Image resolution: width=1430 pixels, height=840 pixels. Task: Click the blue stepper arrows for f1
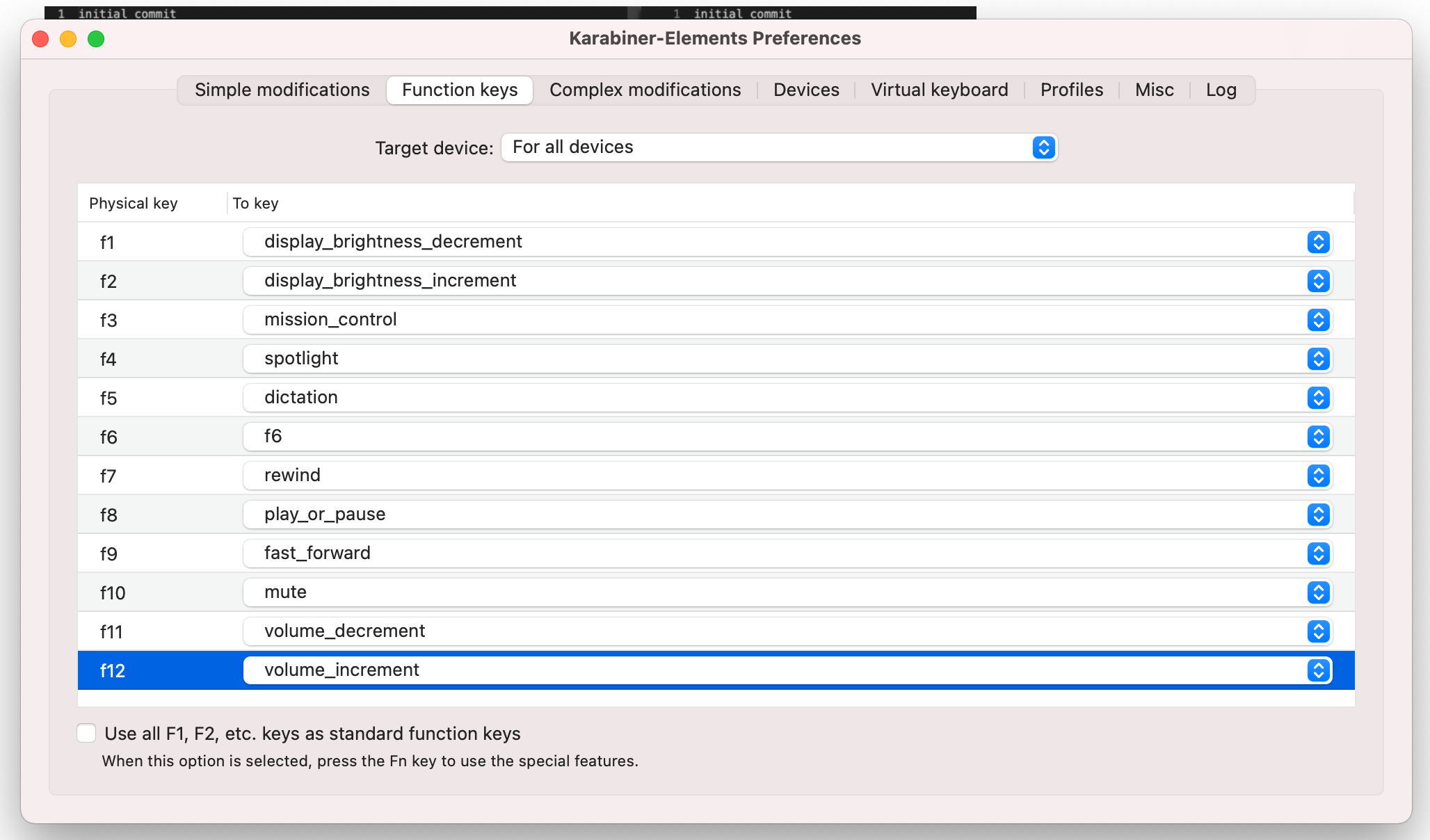point(1318,242)
